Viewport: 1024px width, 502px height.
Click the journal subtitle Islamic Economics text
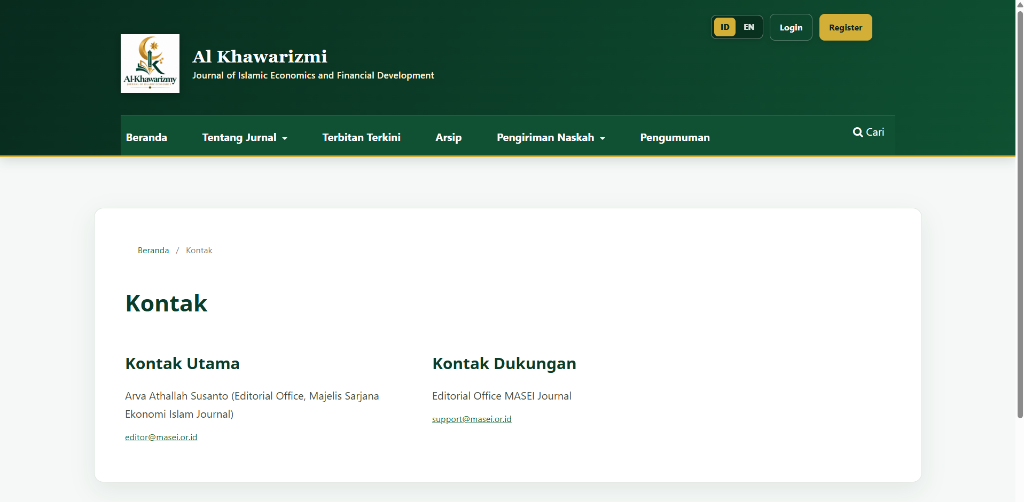point(313,76)
